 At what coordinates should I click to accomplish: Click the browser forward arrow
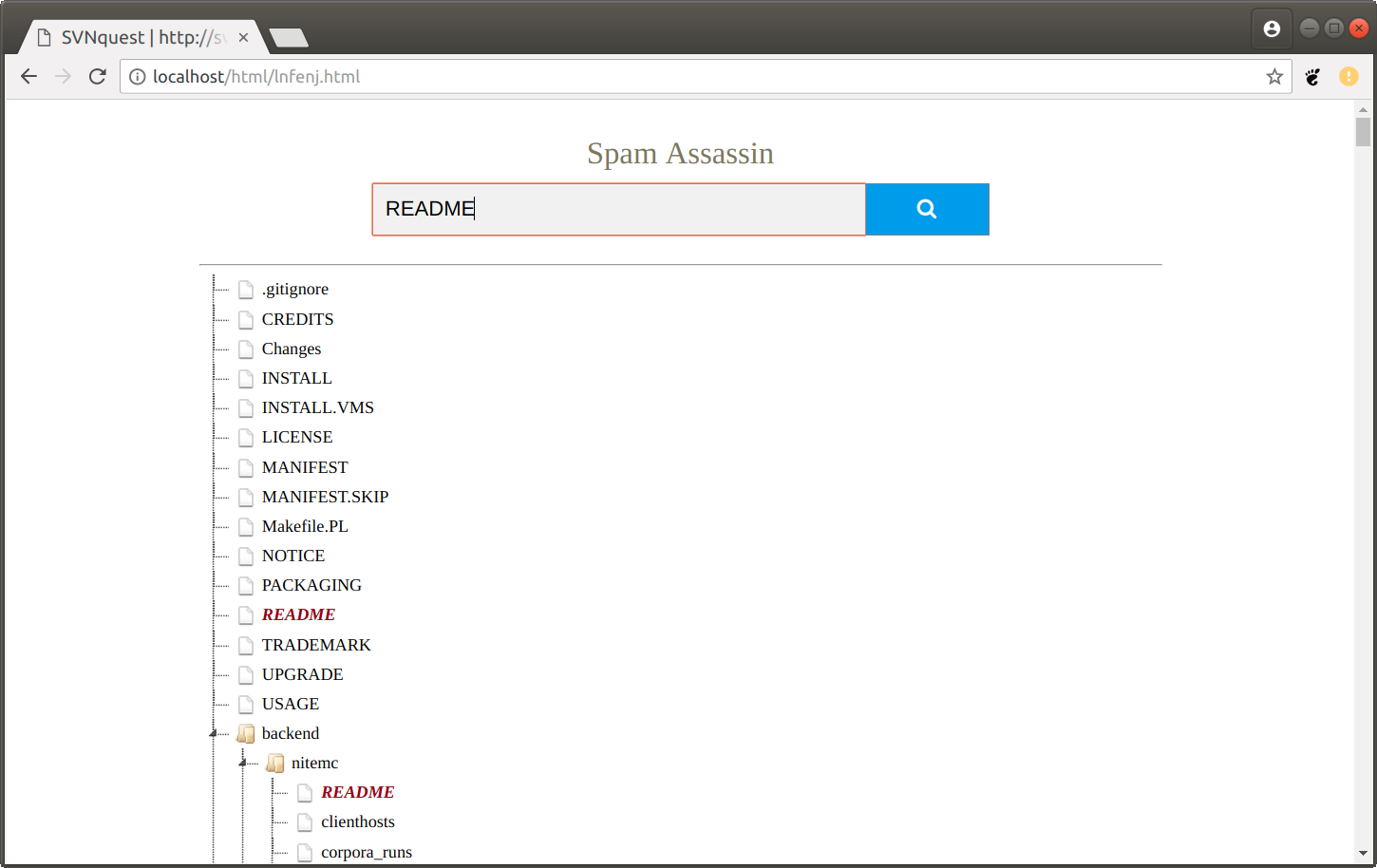(x=63, y=77)
